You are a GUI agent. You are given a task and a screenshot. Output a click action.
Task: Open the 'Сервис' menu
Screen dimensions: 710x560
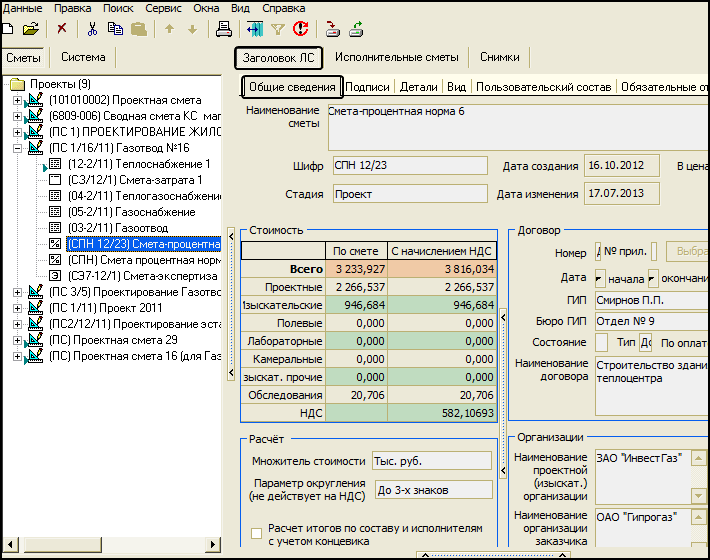point(164,8)
